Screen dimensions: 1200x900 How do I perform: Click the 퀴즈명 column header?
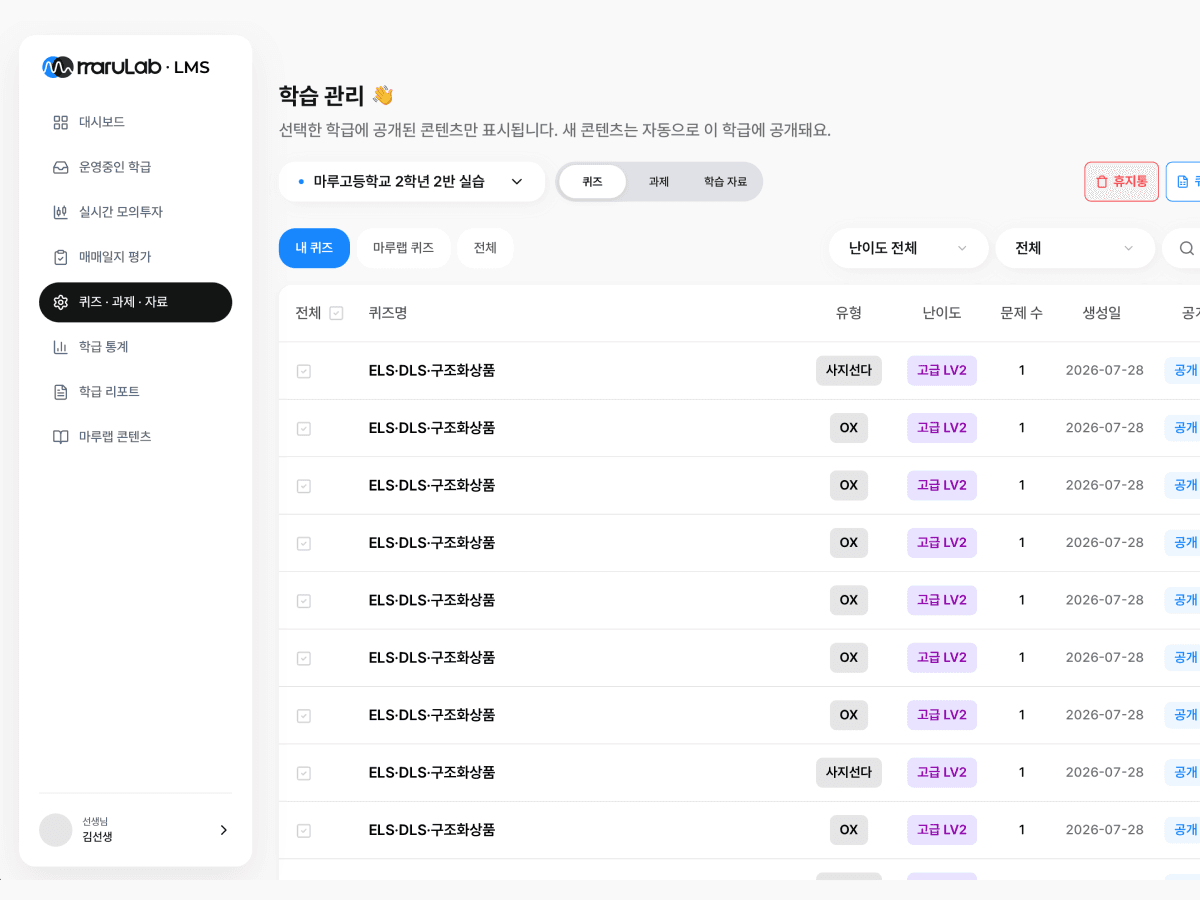coord(388,313)
